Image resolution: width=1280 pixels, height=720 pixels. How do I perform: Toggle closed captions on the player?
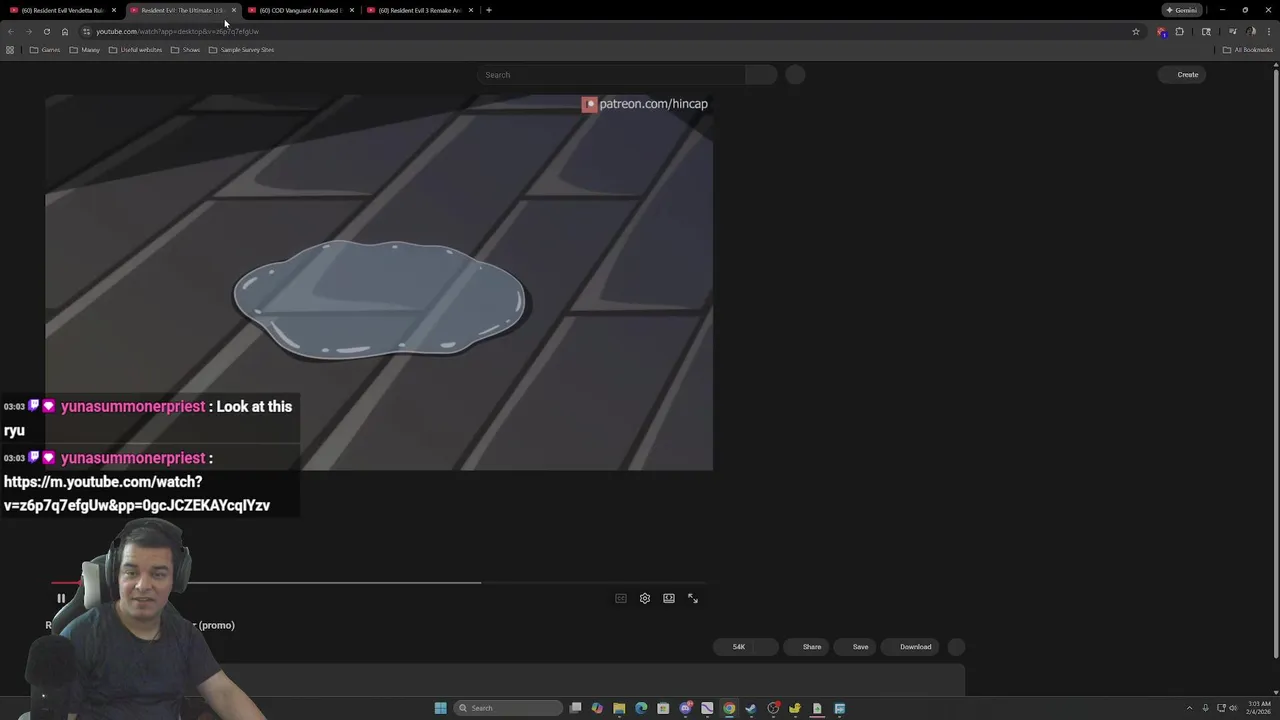[621, 598]
